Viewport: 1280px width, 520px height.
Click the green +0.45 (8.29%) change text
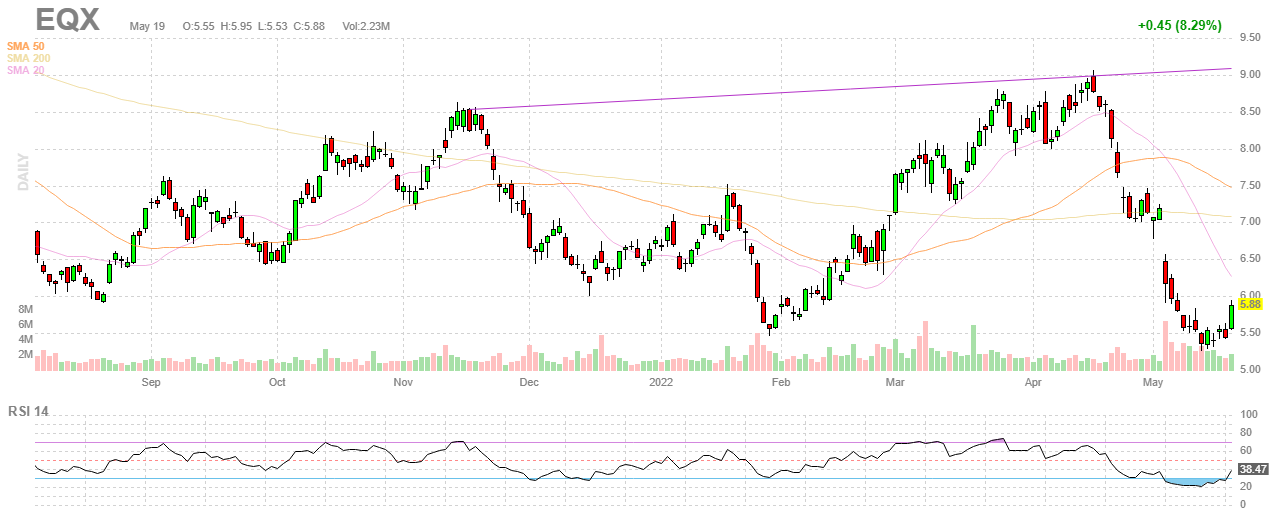tap(1179, 26)
